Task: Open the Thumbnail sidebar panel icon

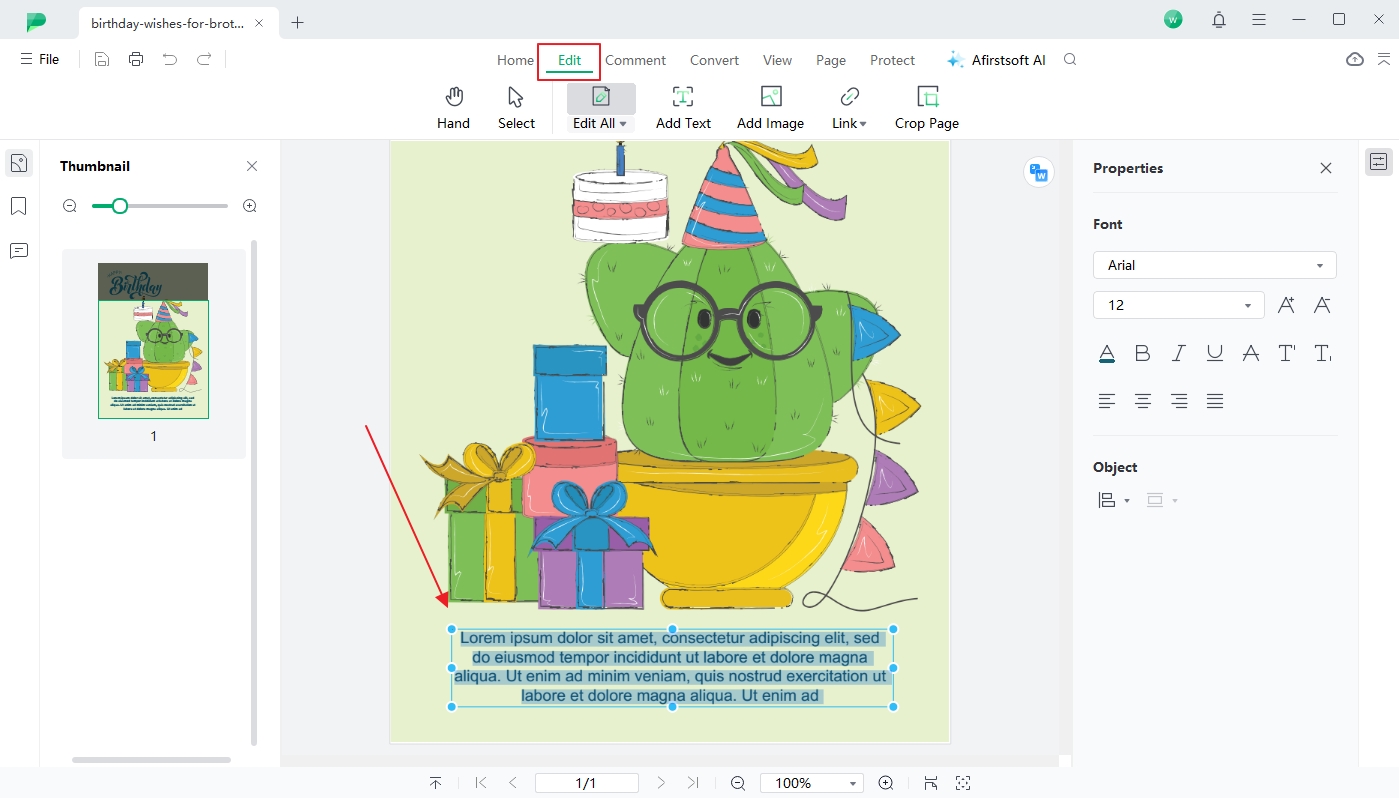Action: [x=19, y=163]
